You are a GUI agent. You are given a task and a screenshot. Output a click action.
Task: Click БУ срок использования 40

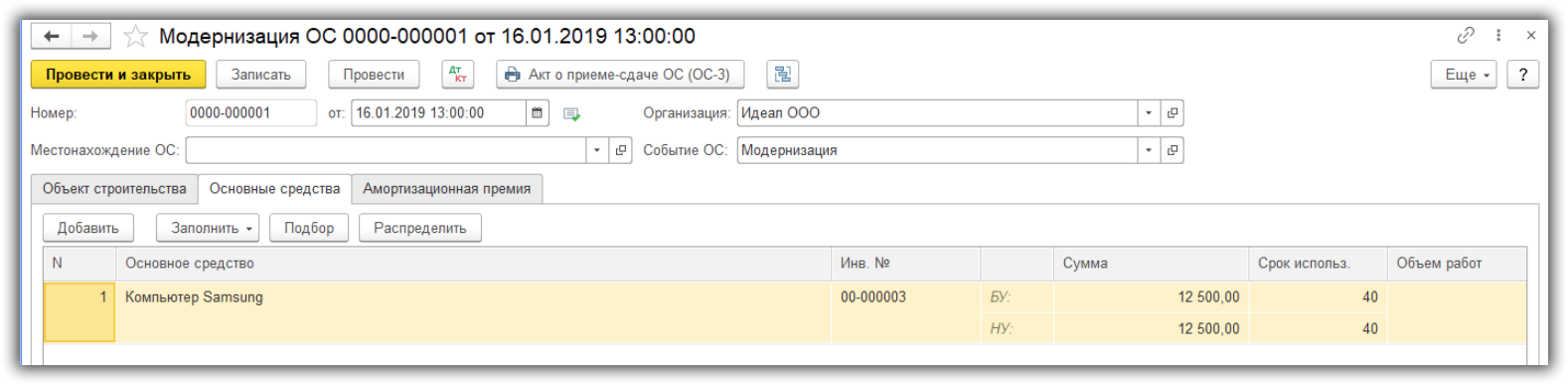[x=1318, y=297]
